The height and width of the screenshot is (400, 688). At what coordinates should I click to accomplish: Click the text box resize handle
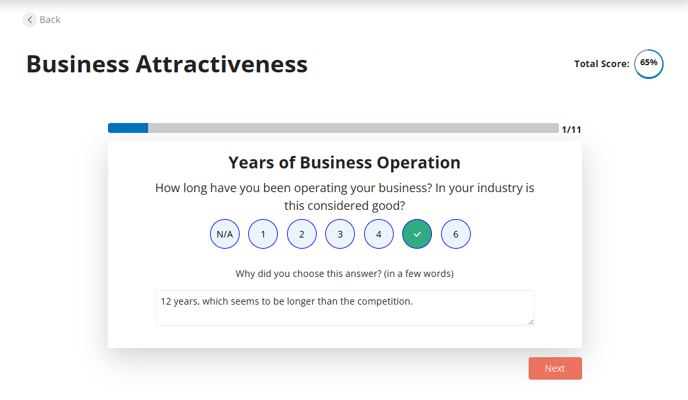tap(530, 321)
